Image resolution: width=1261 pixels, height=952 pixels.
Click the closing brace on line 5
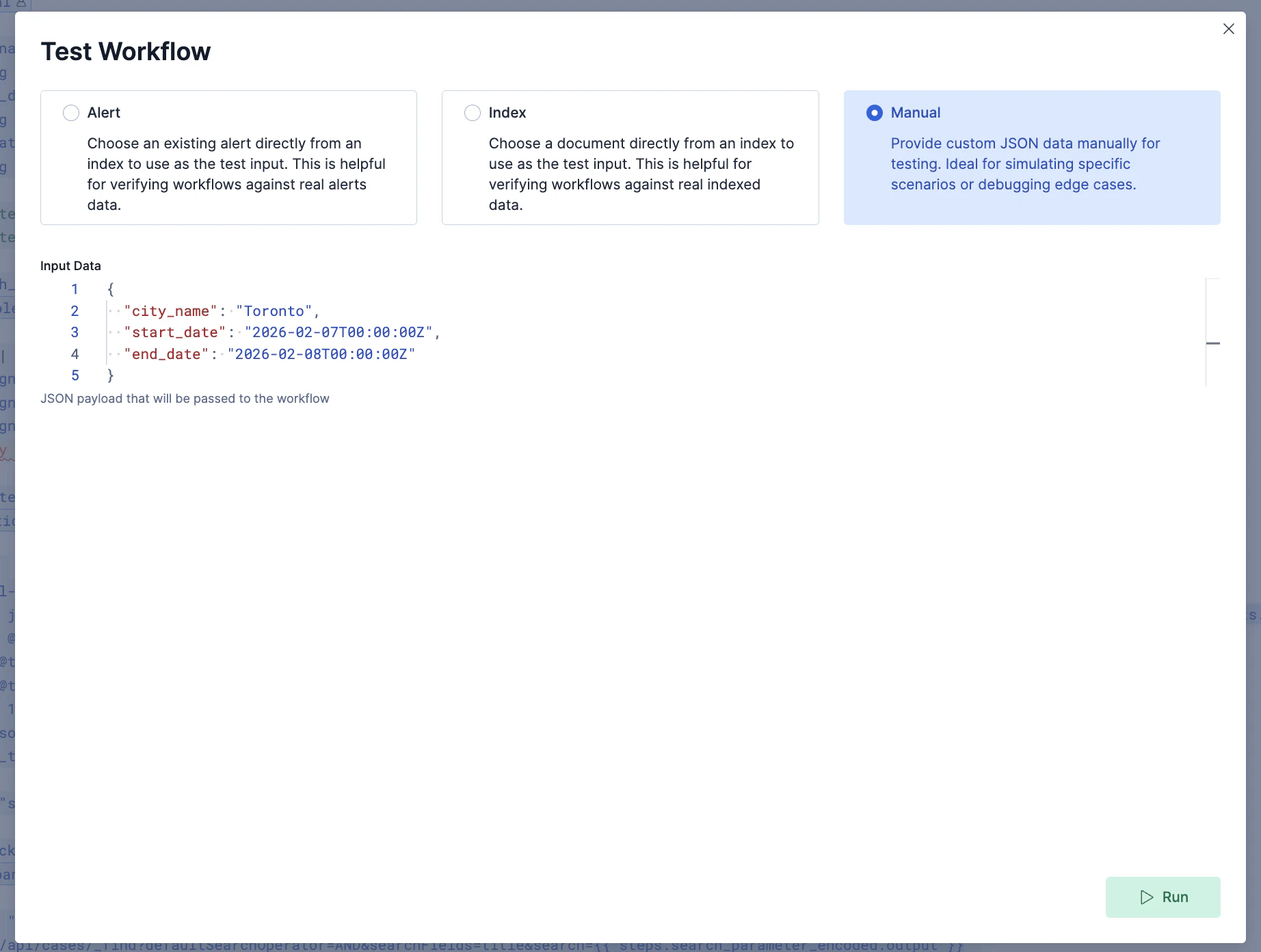(x=111, y=375)
